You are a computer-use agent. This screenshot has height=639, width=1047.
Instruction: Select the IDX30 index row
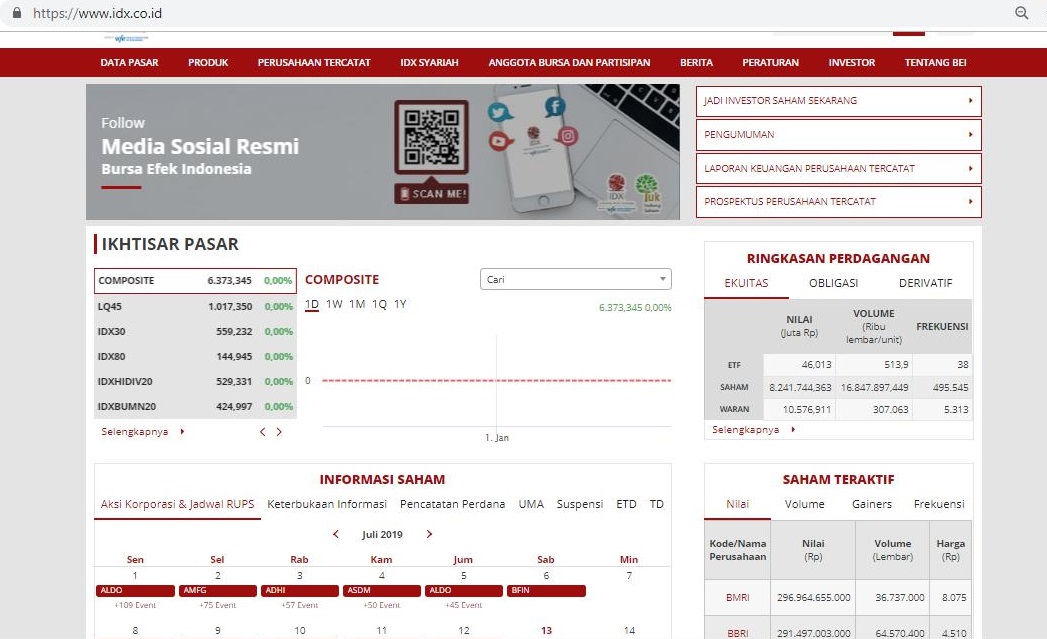[195, 332]
